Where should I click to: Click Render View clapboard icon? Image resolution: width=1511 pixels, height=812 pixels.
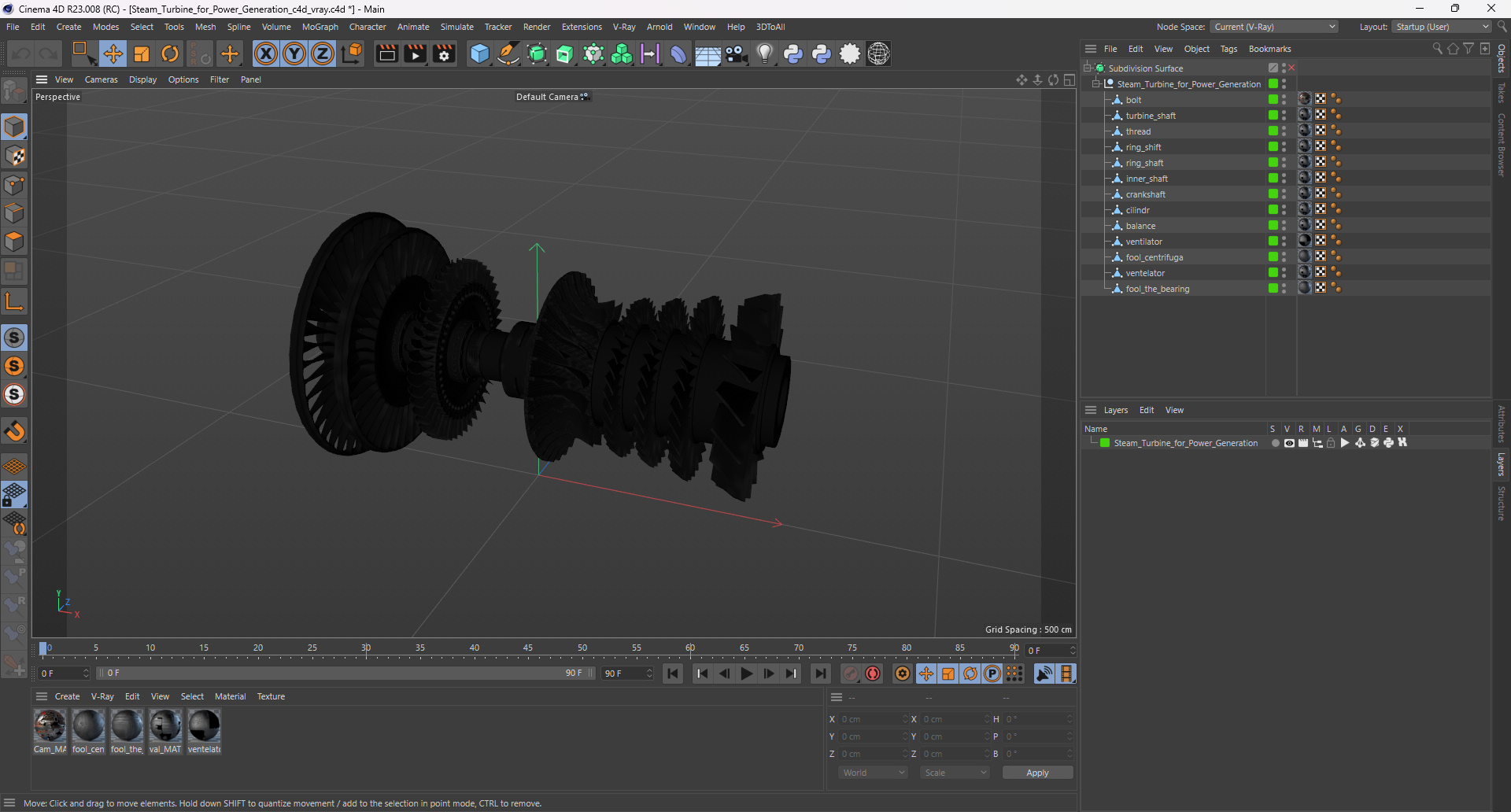[386, 54]
